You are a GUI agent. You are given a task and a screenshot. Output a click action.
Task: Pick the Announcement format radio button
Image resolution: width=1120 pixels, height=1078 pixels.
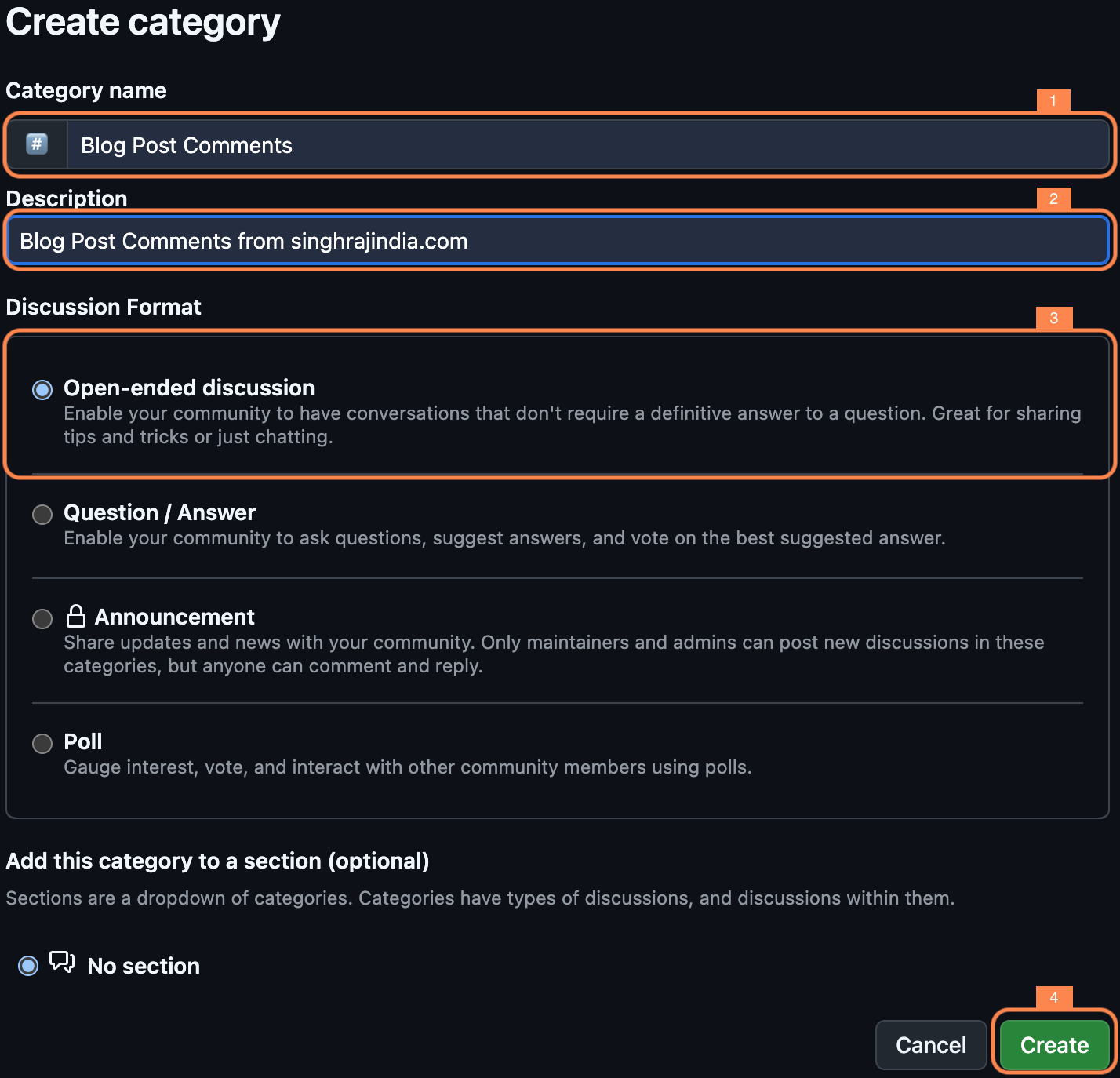[x=42, y=619]
